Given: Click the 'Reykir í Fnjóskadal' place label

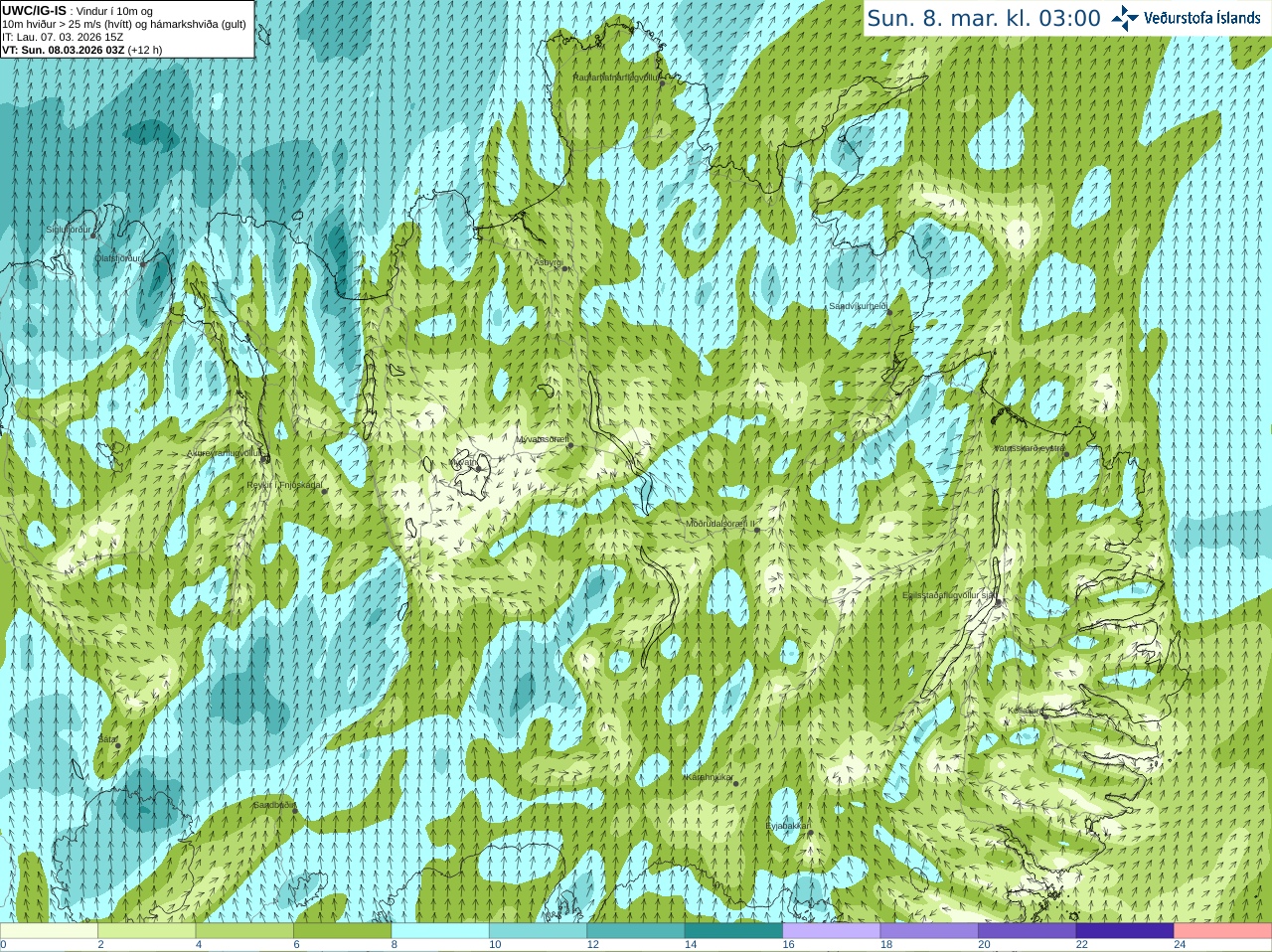Looking at the screenshot, I should click(x=284, y=485).
